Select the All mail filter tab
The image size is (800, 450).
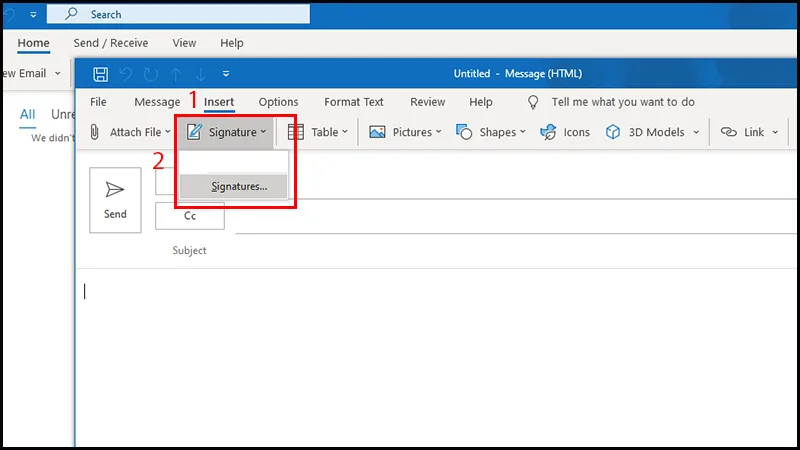[x=28, y=114]
